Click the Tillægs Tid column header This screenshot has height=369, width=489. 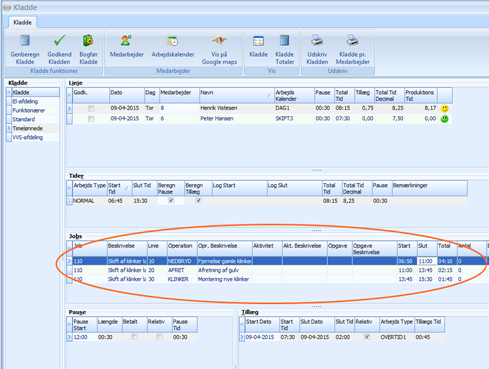click(429, 325)
